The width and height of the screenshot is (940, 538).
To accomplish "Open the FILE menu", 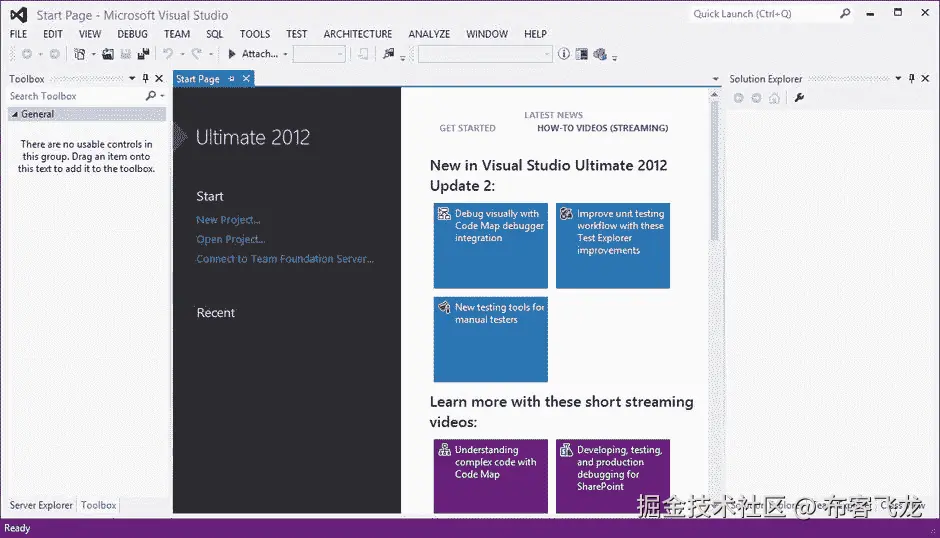I will 19,34.
